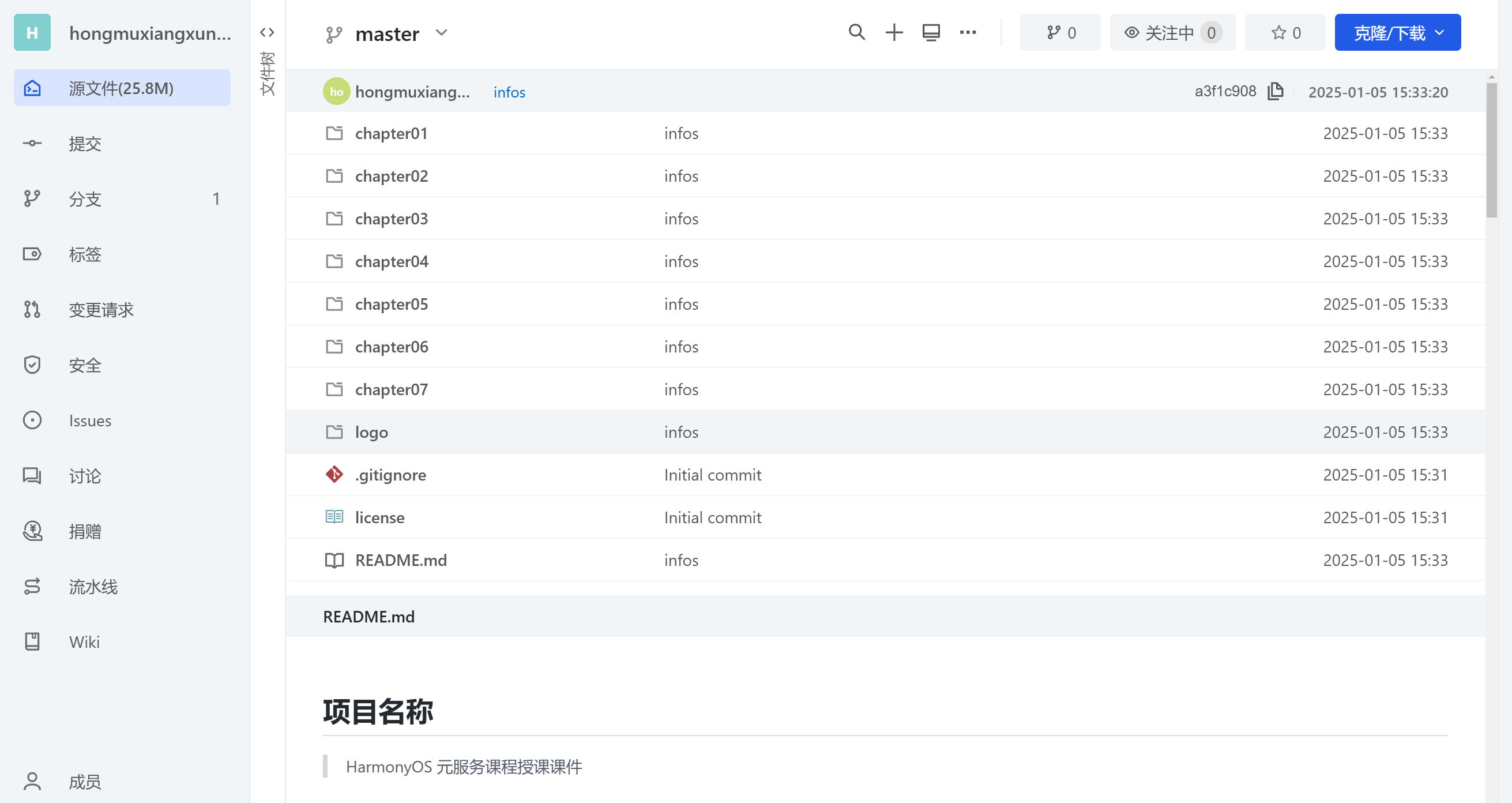Click the fork count button

(x=1060, y=32)
